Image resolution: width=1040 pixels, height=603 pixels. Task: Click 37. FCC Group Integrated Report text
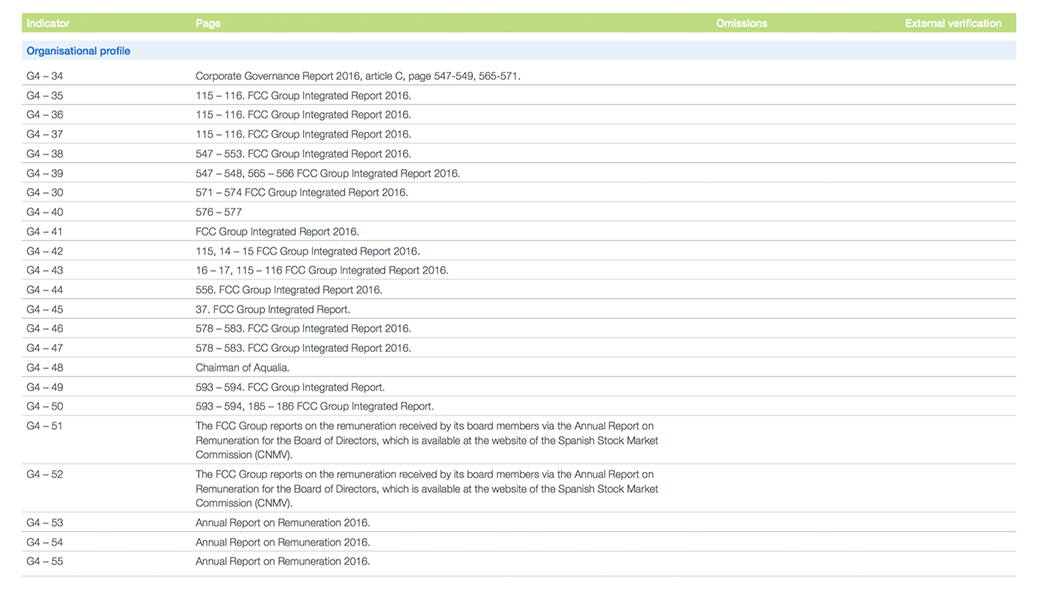pyautogui.click(x=273, y=310)
